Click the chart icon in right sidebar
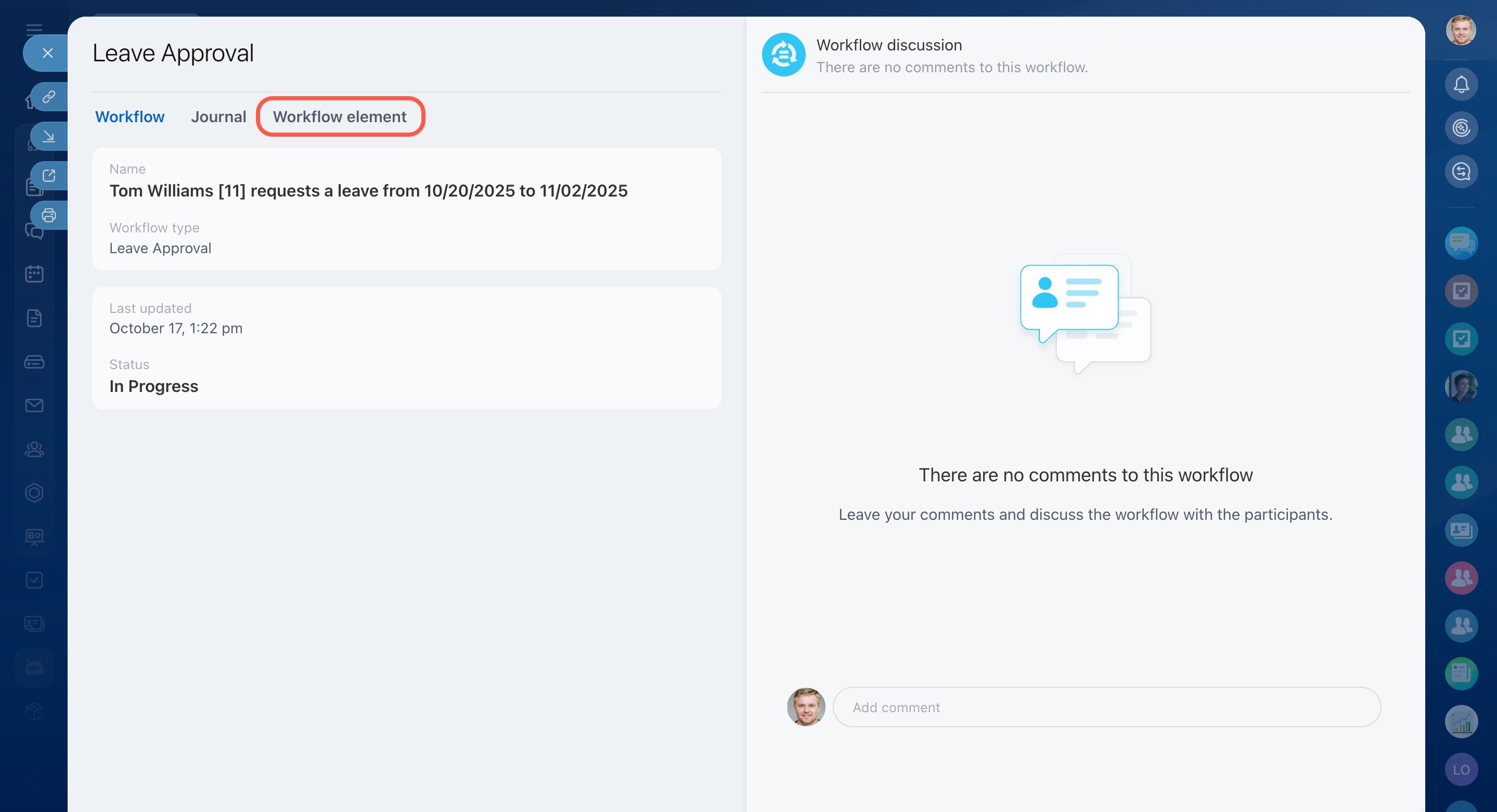 tap(1461, 722)
